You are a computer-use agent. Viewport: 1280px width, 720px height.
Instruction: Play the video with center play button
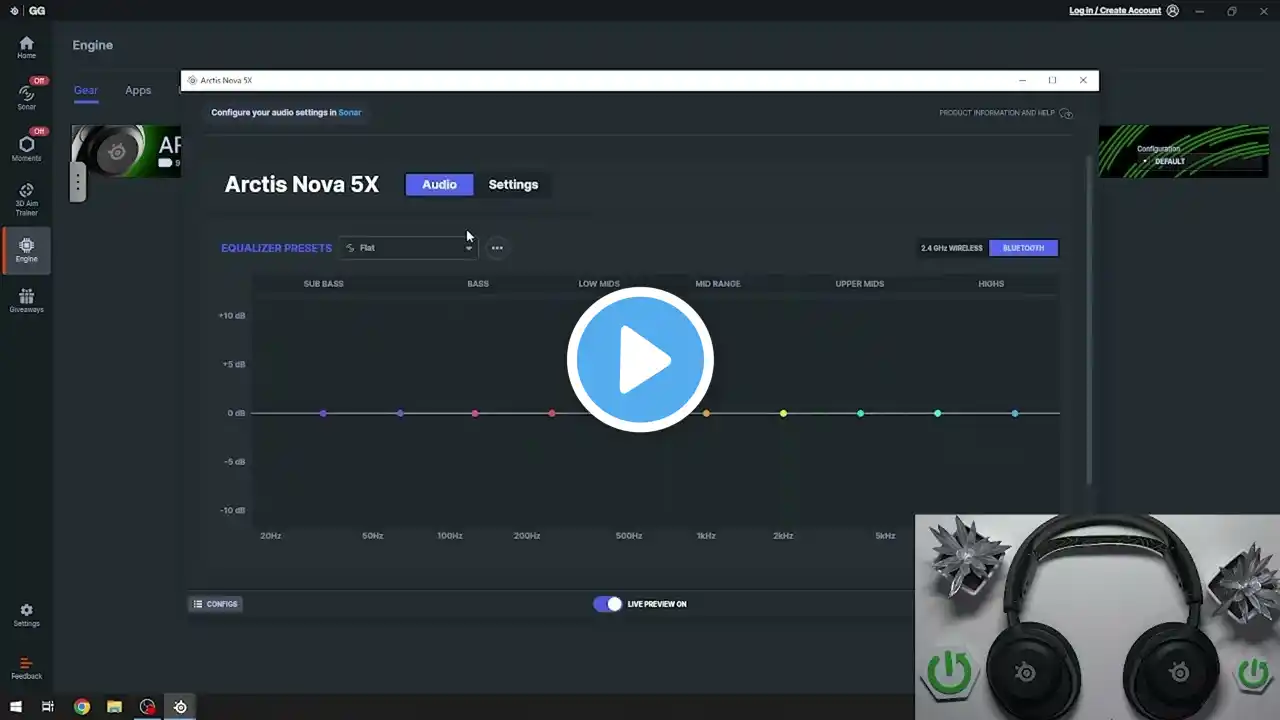tap(640, 359)
